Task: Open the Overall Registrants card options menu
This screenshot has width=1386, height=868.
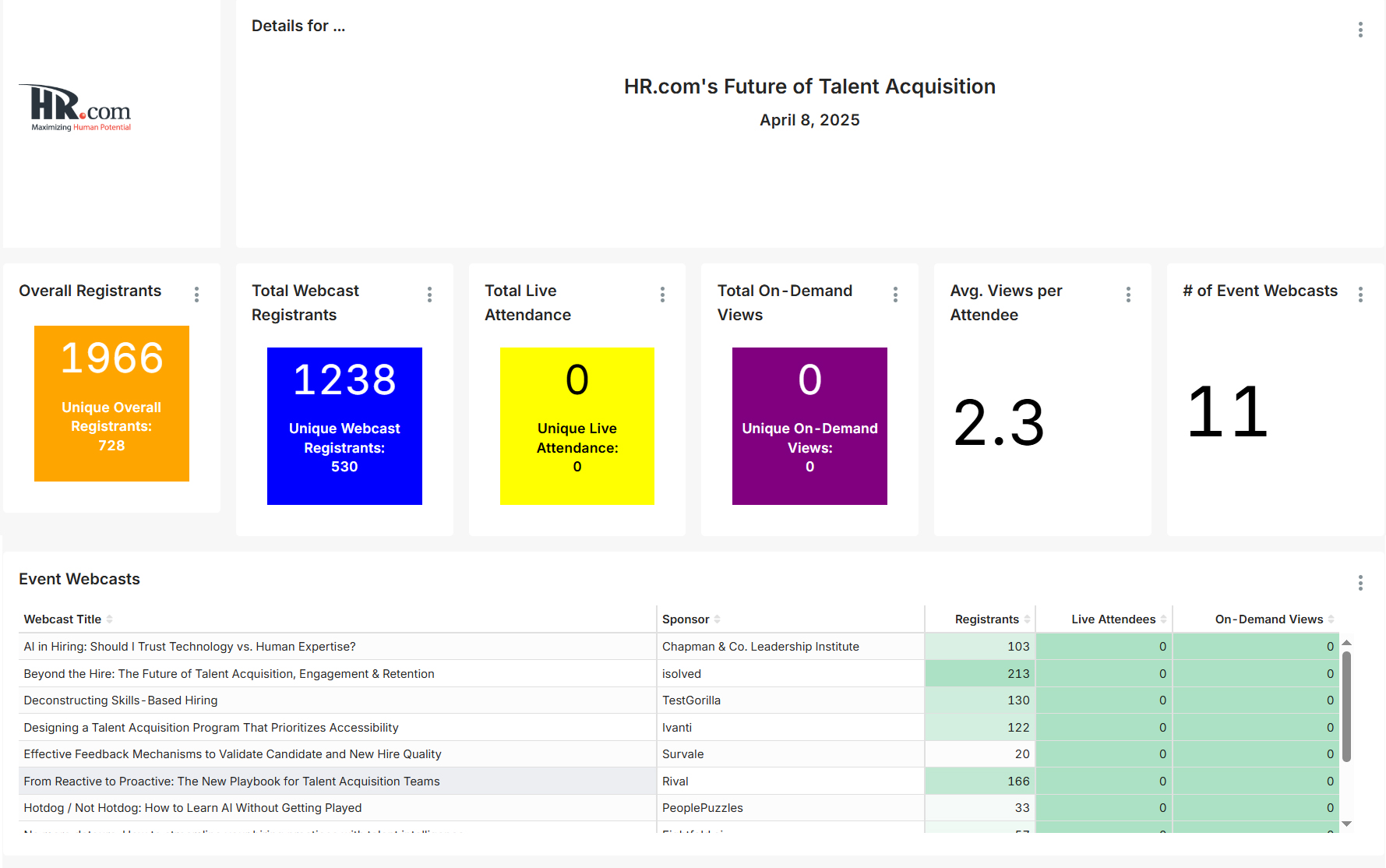Action: pyautogui.click(x=196, y=295)
